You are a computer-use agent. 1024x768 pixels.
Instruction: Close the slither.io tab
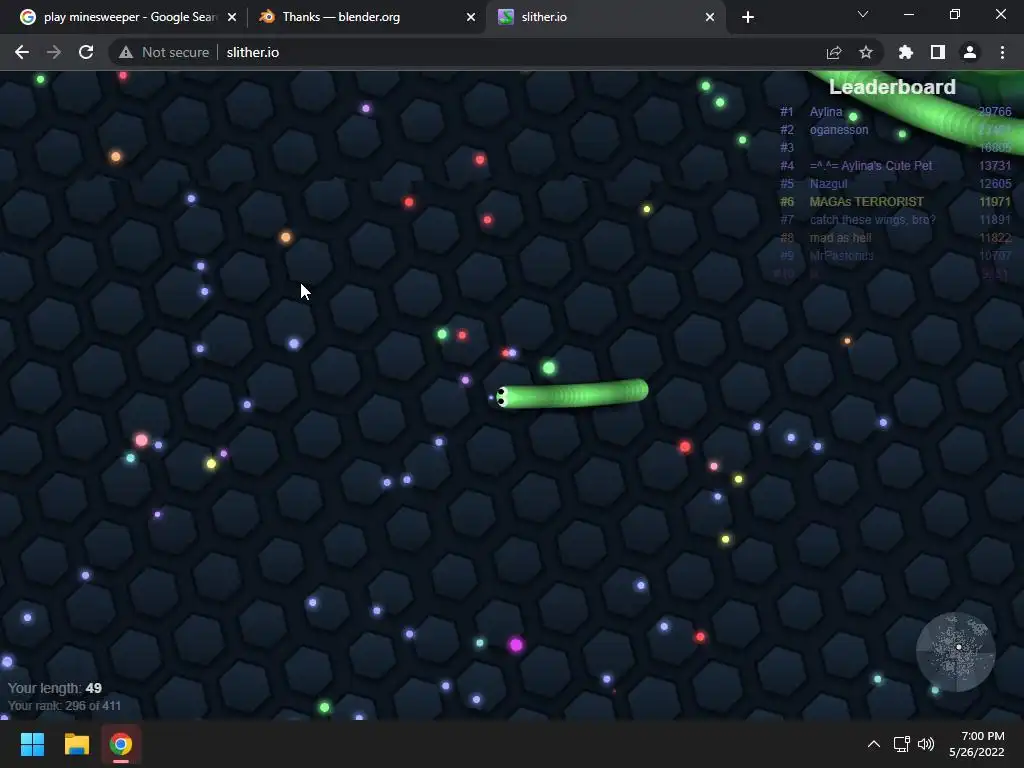pos(710,17)
